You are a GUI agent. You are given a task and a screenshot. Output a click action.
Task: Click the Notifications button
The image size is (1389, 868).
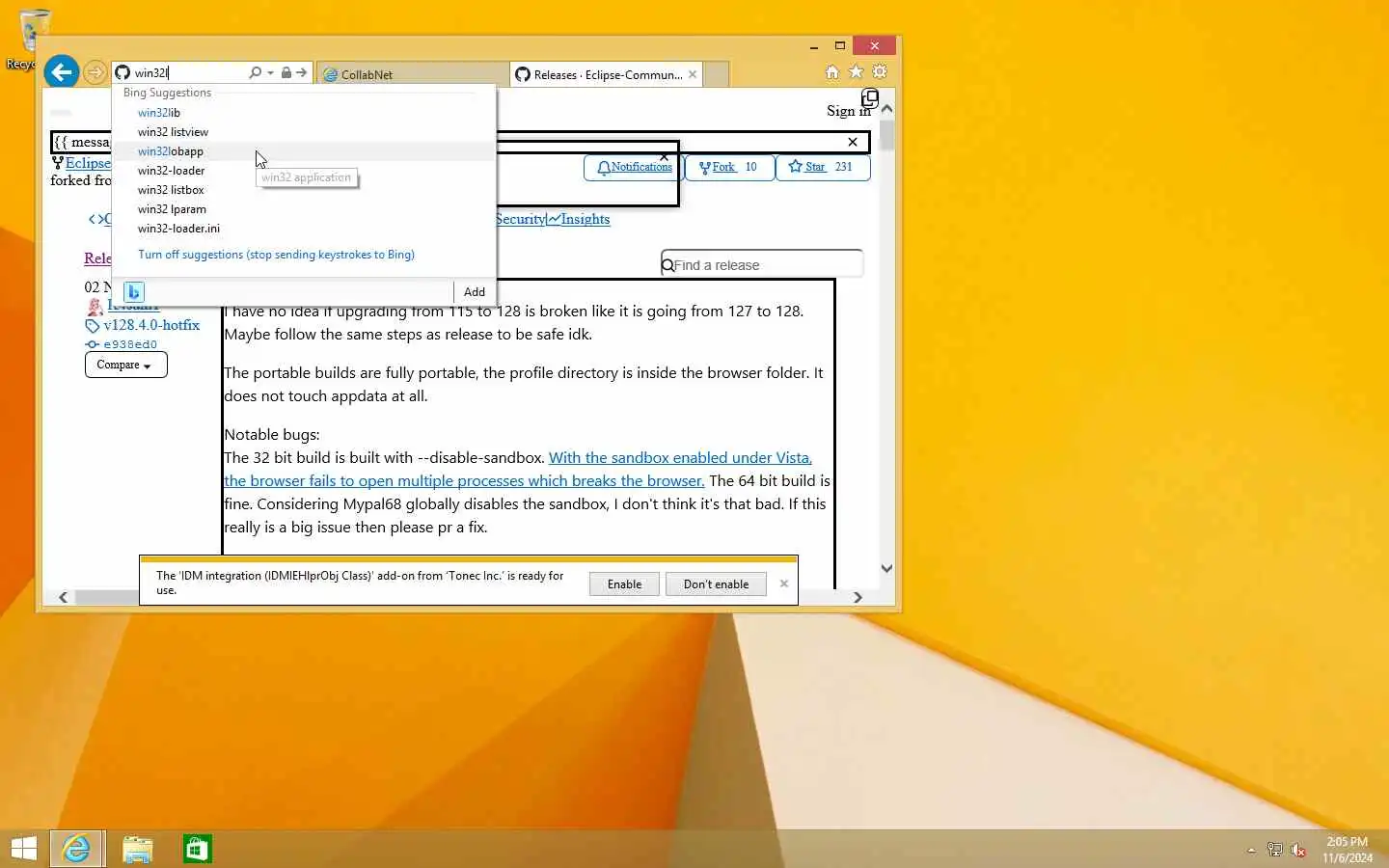(635, 167)
